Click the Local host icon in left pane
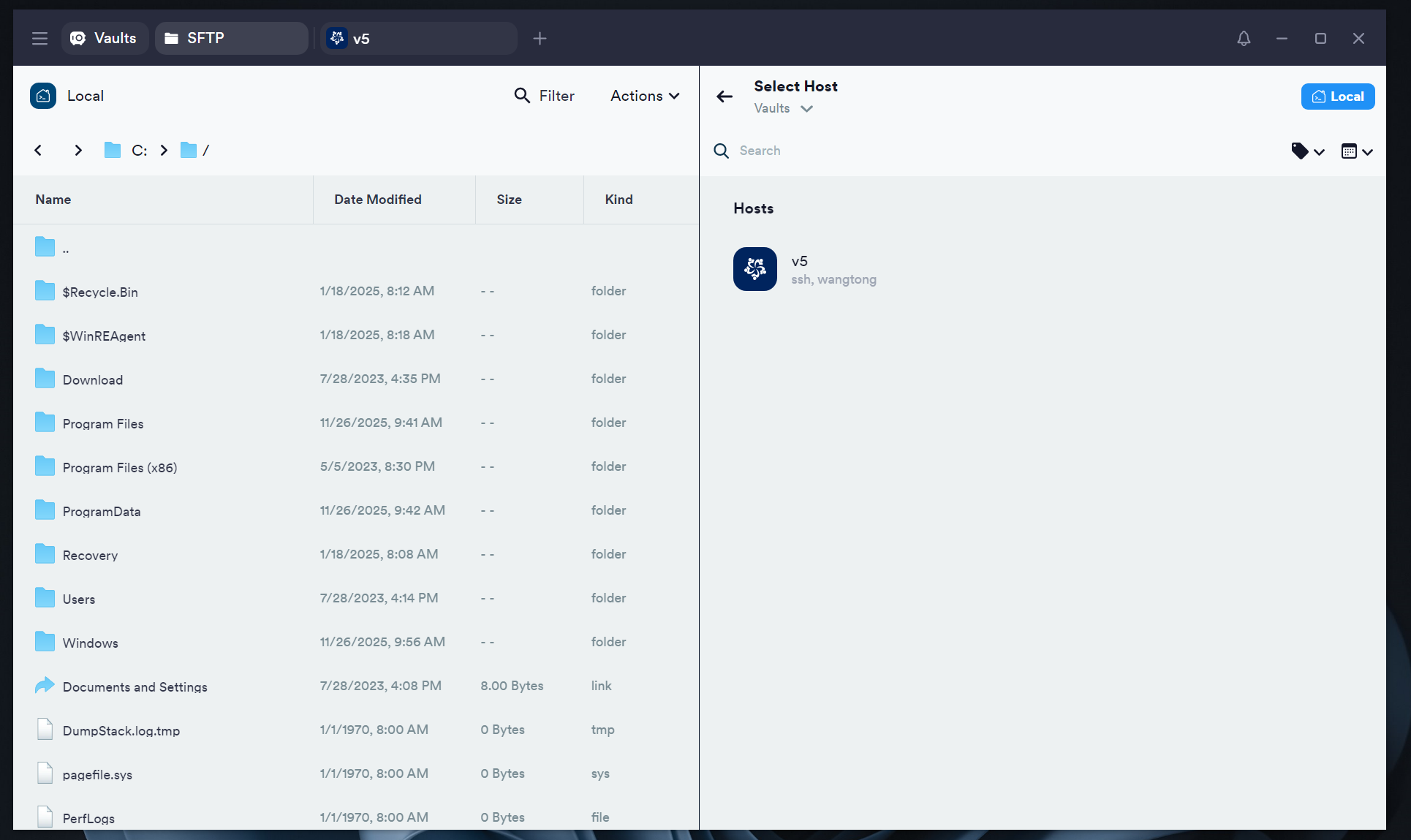The image size is (1411, 840). [43, 96]
